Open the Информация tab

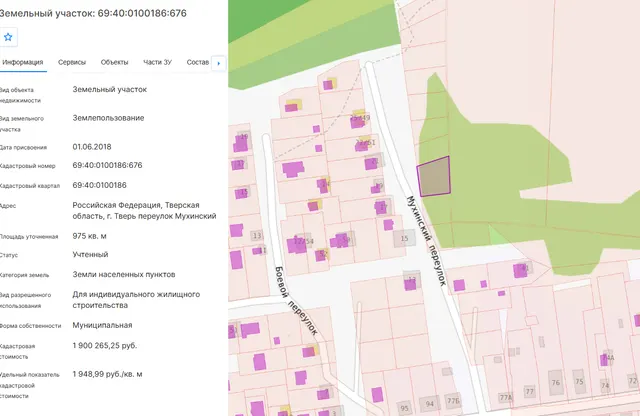click(23, 62)
